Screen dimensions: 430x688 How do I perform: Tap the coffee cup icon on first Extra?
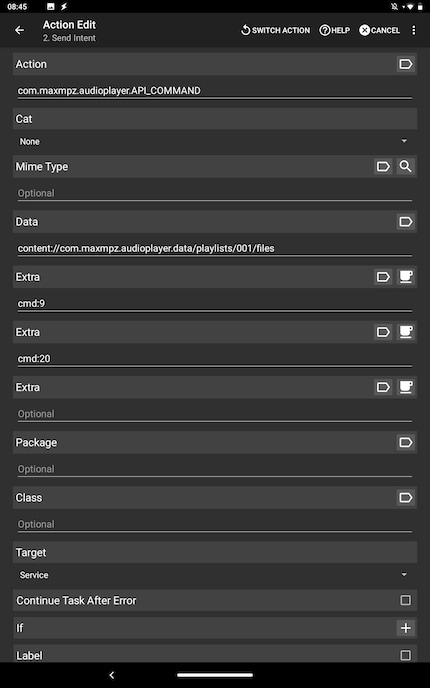pos(405,277)
